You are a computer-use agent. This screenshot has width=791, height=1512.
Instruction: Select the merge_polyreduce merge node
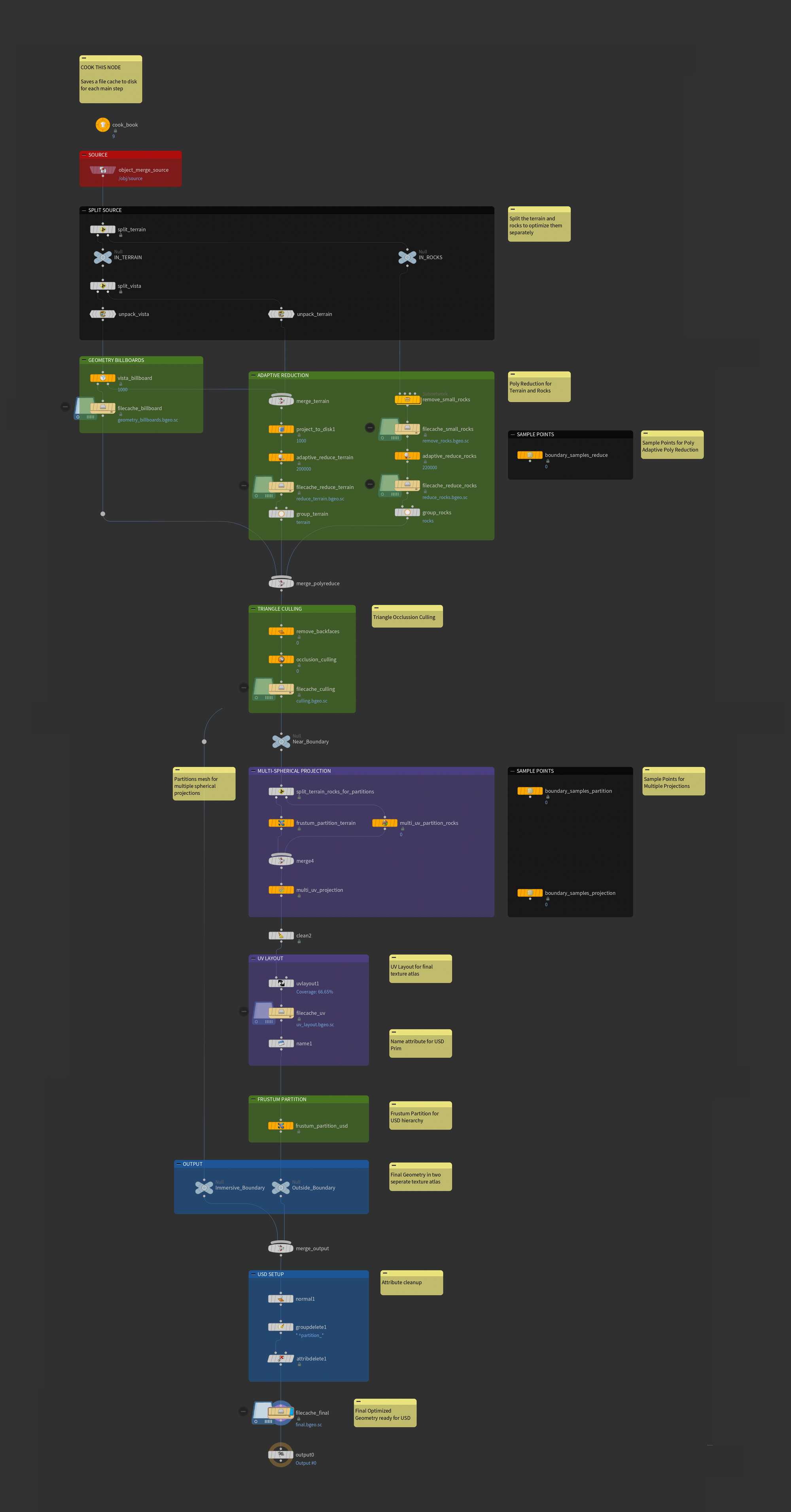281,583
